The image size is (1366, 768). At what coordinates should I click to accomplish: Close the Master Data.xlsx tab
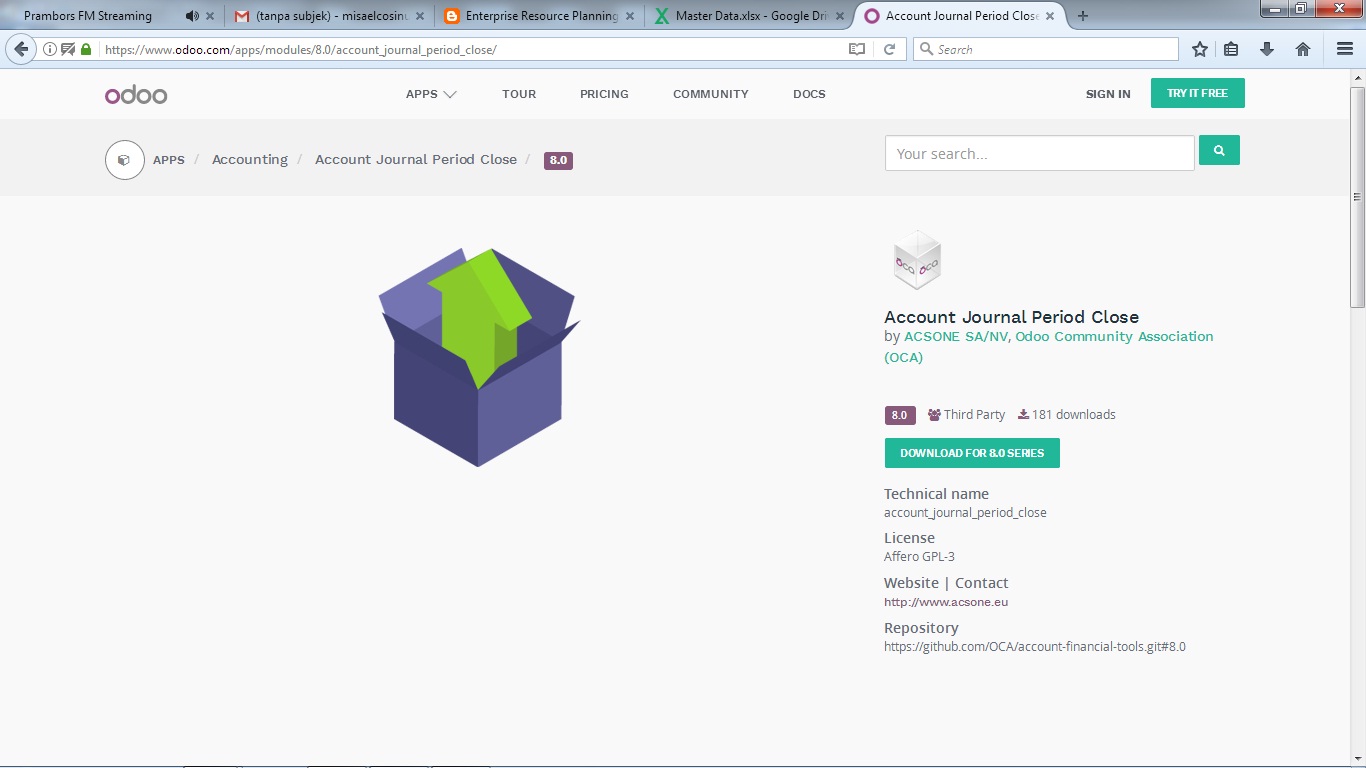(840, 16)
